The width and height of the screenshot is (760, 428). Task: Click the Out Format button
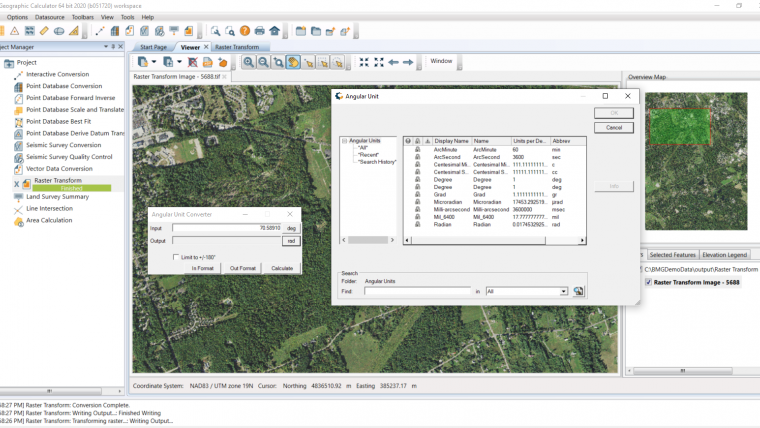click(242, 268)
